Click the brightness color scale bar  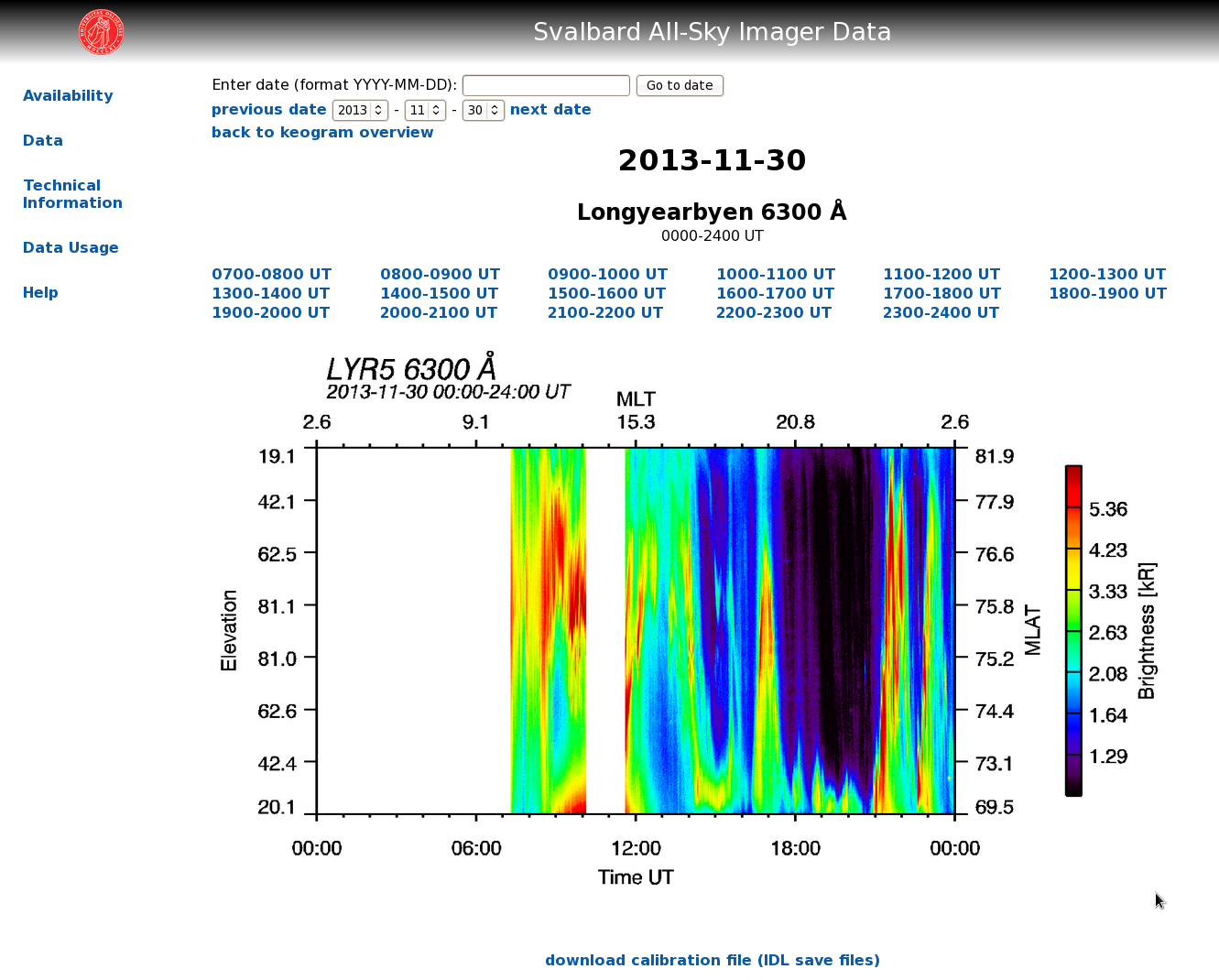tap(1073, 630)
